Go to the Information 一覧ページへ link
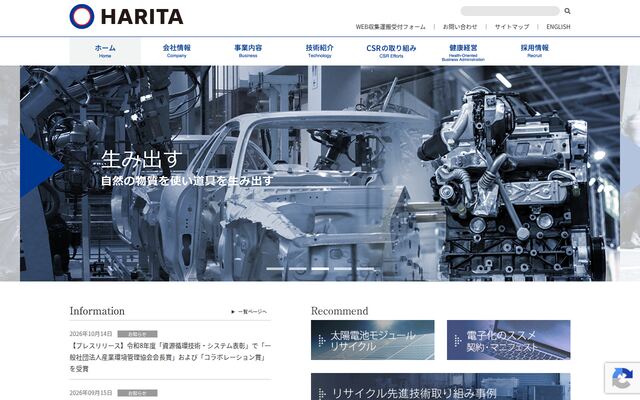Viewport: 640px width, 400px height. click(249, 312)
